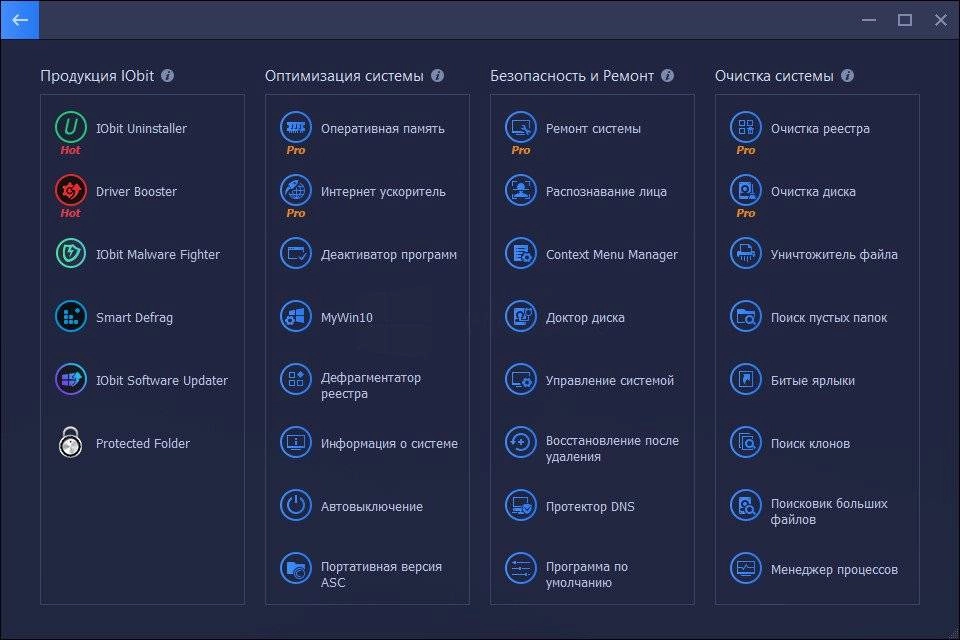Screen dimensions: 960x640
Task: Show info for Продукция IObit section
Action: [x=168, y=75]
